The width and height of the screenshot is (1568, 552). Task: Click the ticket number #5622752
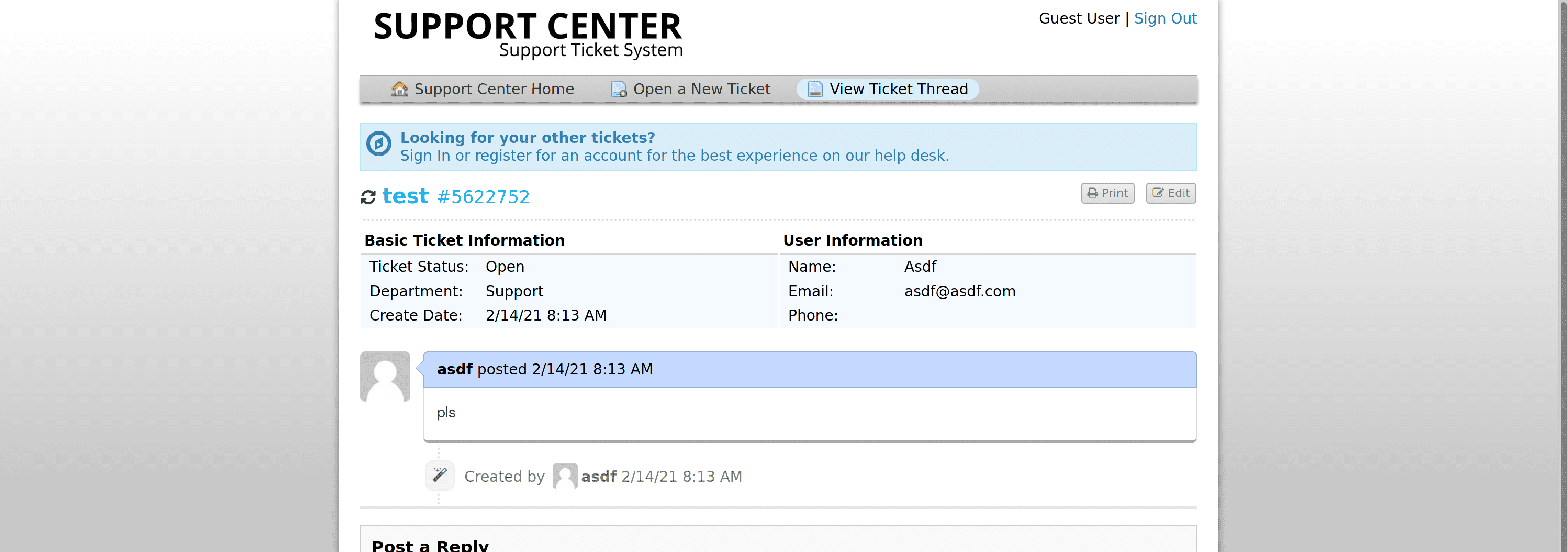pos(483,197)
